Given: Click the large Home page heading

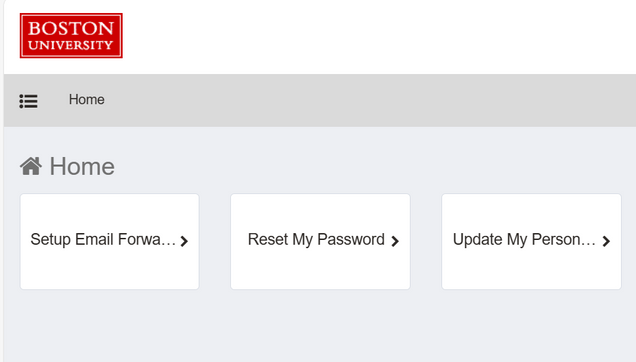Looking at the screenshot, I should click(x=82, y=166).
